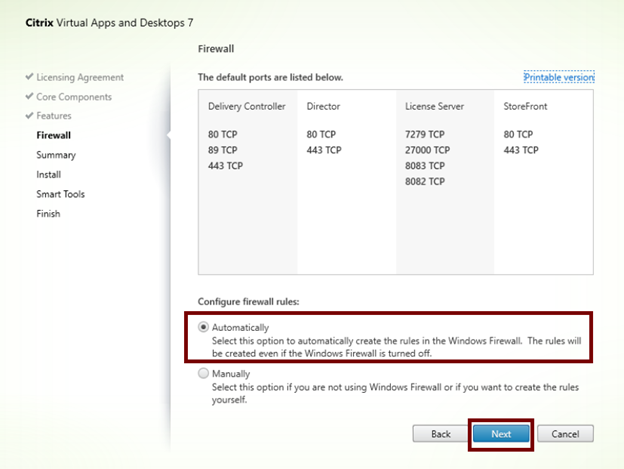Click checkmark icon beside Core Components

29,96
